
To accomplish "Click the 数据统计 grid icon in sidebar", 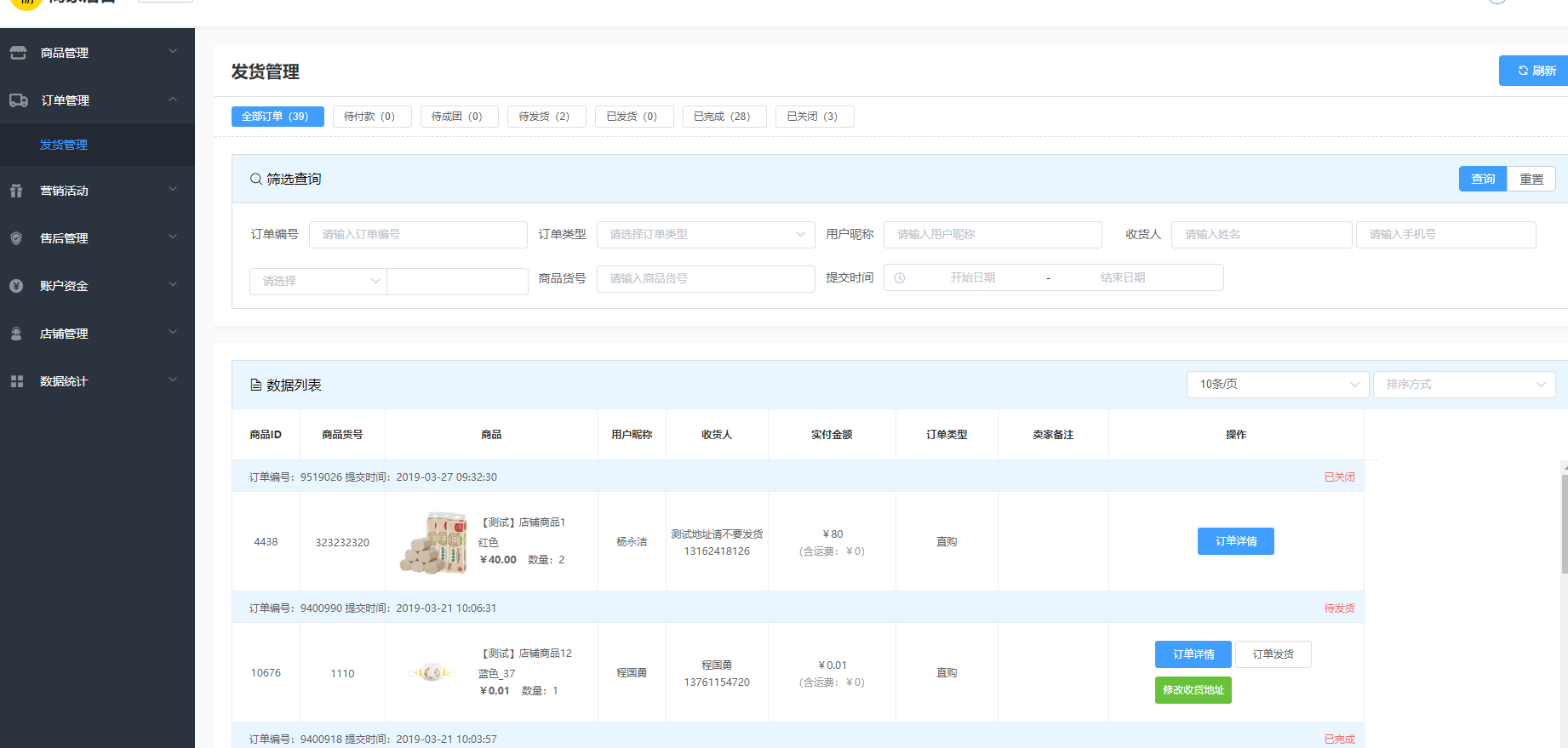I will point(16,381).
